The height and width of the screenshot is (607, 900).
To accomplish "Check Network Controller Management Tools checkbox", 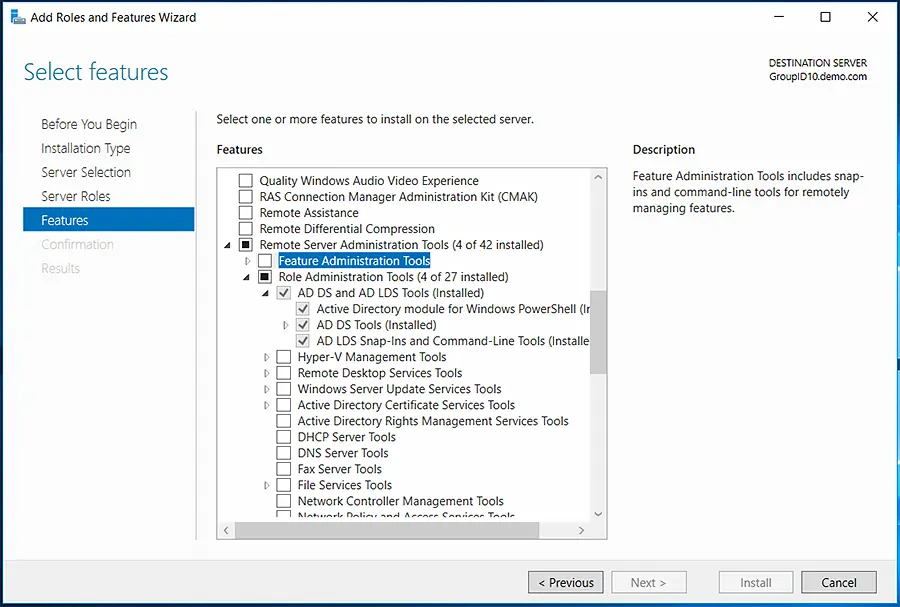I will pyautogui.click(x=284, y=501).
